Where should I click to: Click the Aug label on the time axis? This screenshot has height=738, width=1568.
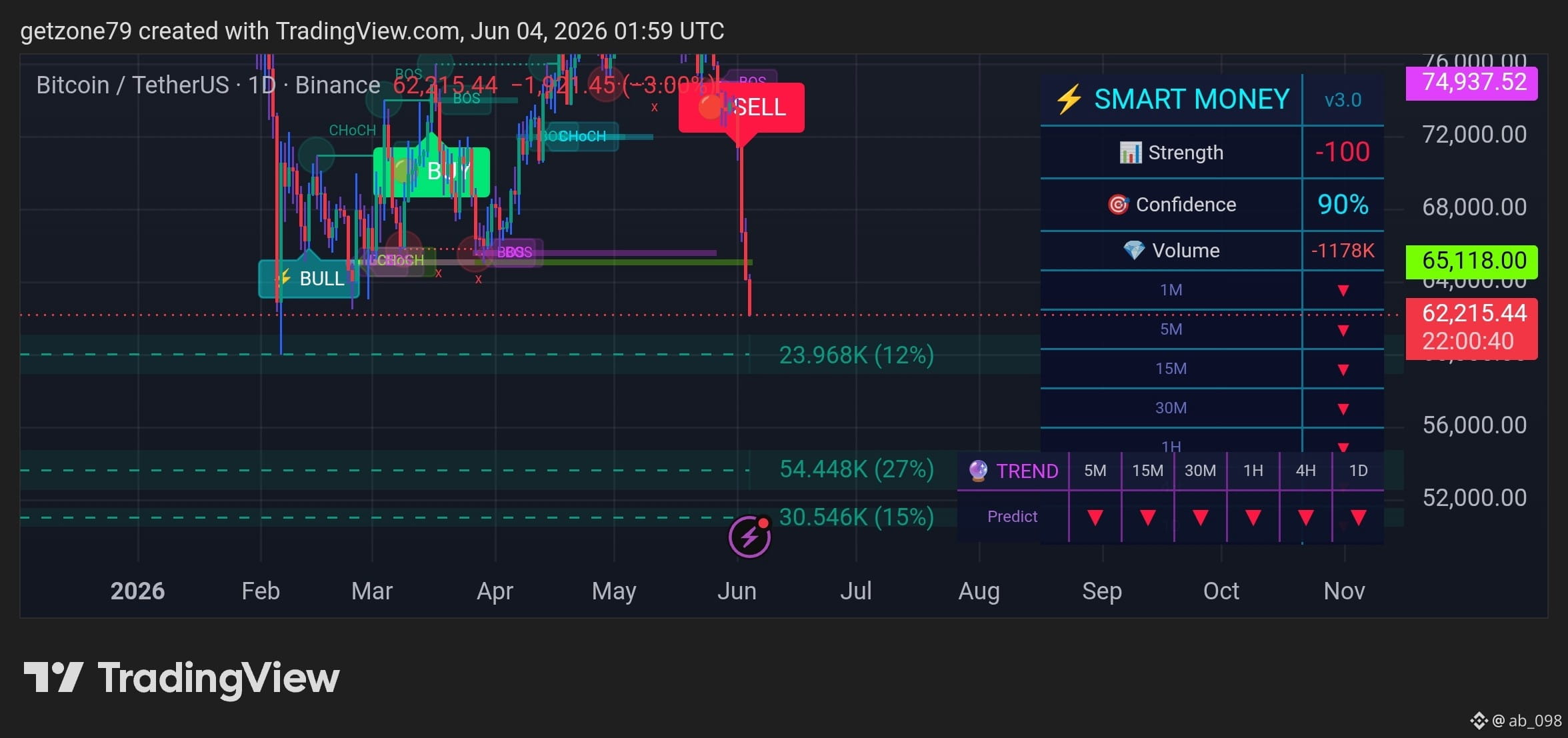(979, 591)
